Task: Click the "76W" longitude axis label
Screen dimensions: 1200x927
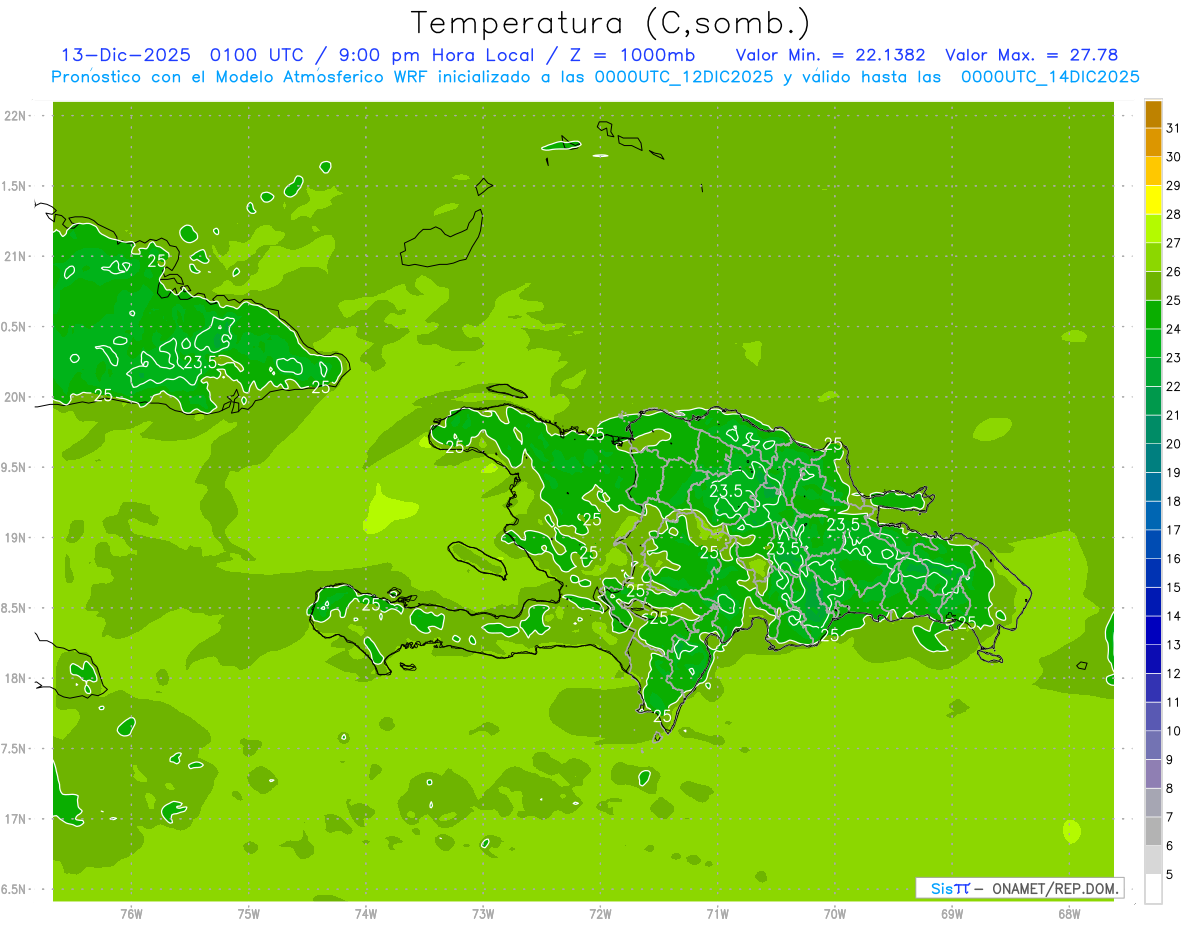Action: (131, 913)
